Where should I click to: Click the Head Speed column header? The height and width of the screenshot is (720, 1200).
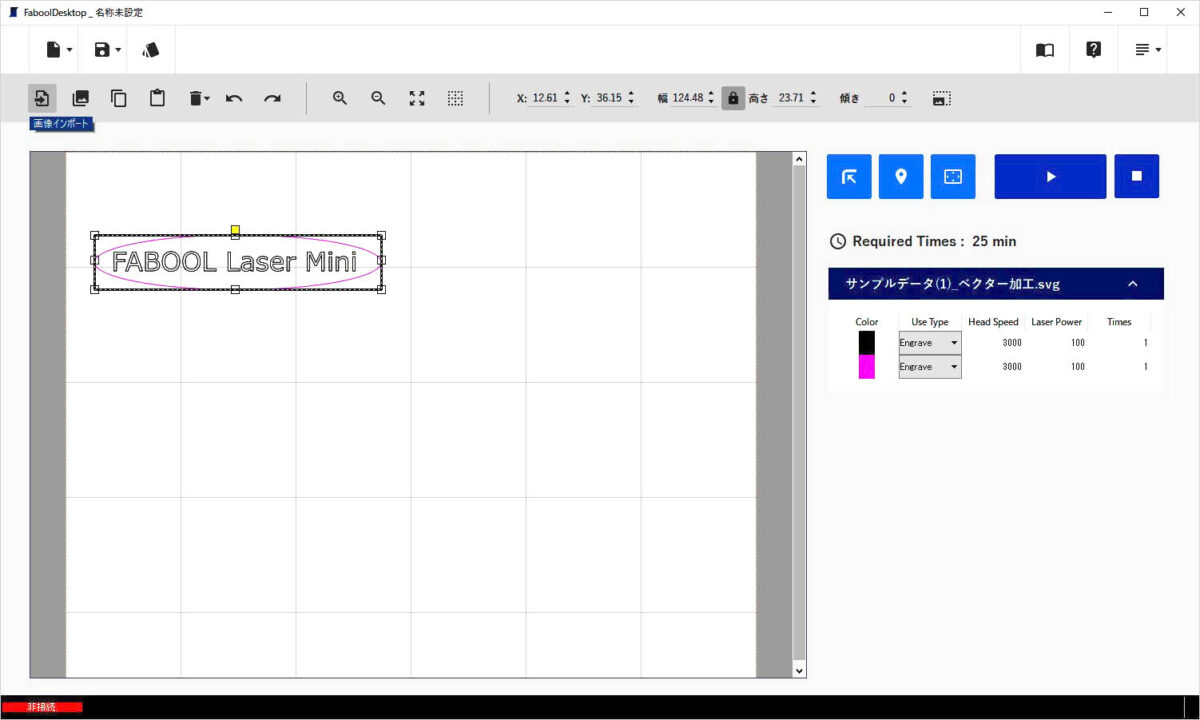994,322
